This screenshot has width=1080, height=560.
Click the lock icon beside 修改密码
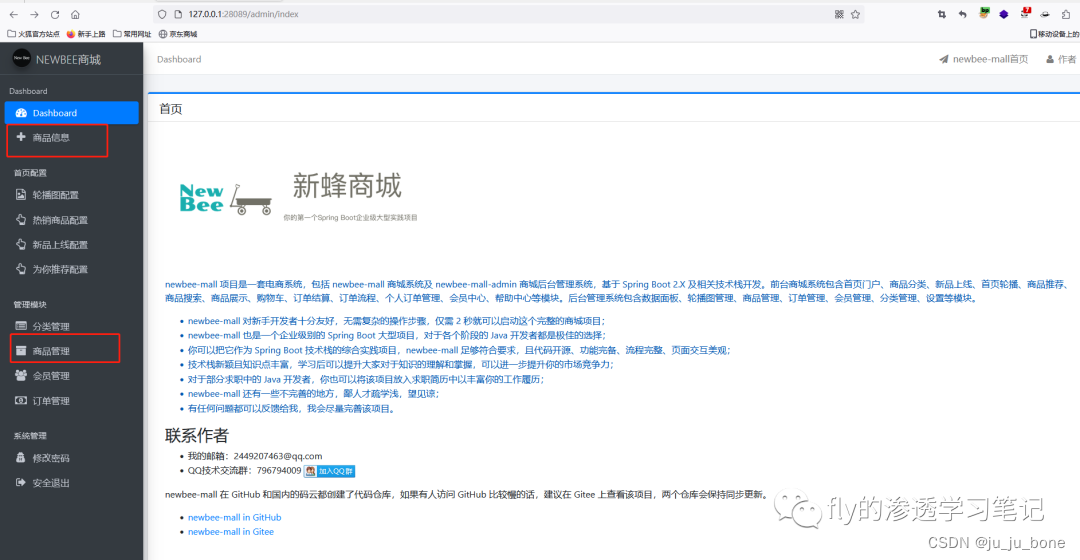click(21, 457)
